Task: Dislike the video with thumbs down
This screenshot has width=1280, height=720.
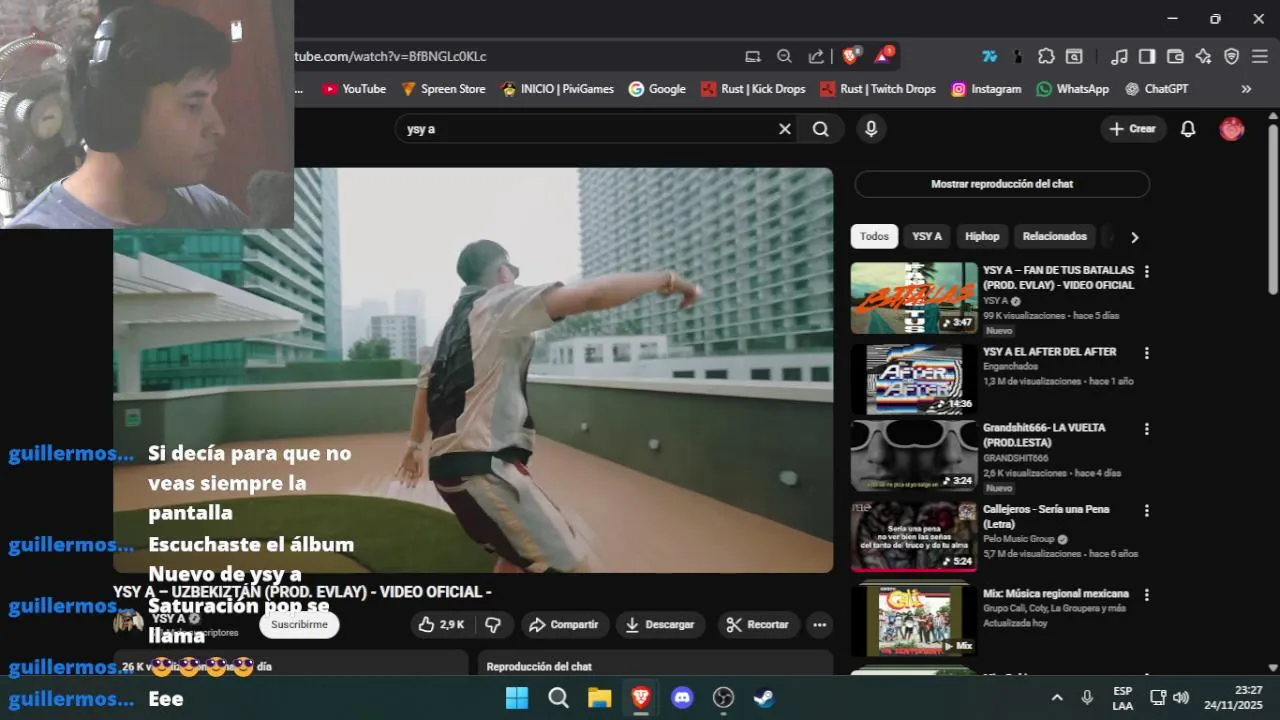Action: tap(493, 625)
